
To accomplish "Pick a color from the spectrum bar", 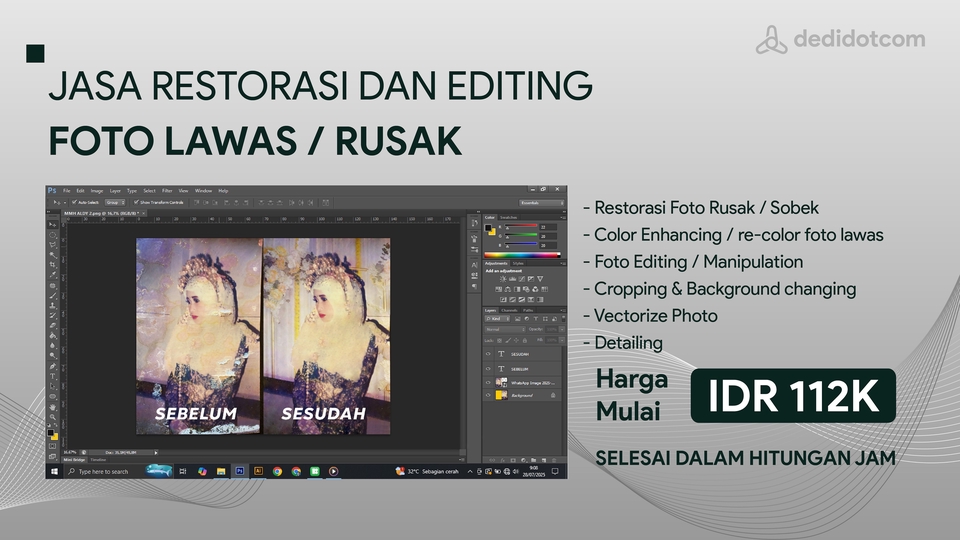I will click(522, 255).
